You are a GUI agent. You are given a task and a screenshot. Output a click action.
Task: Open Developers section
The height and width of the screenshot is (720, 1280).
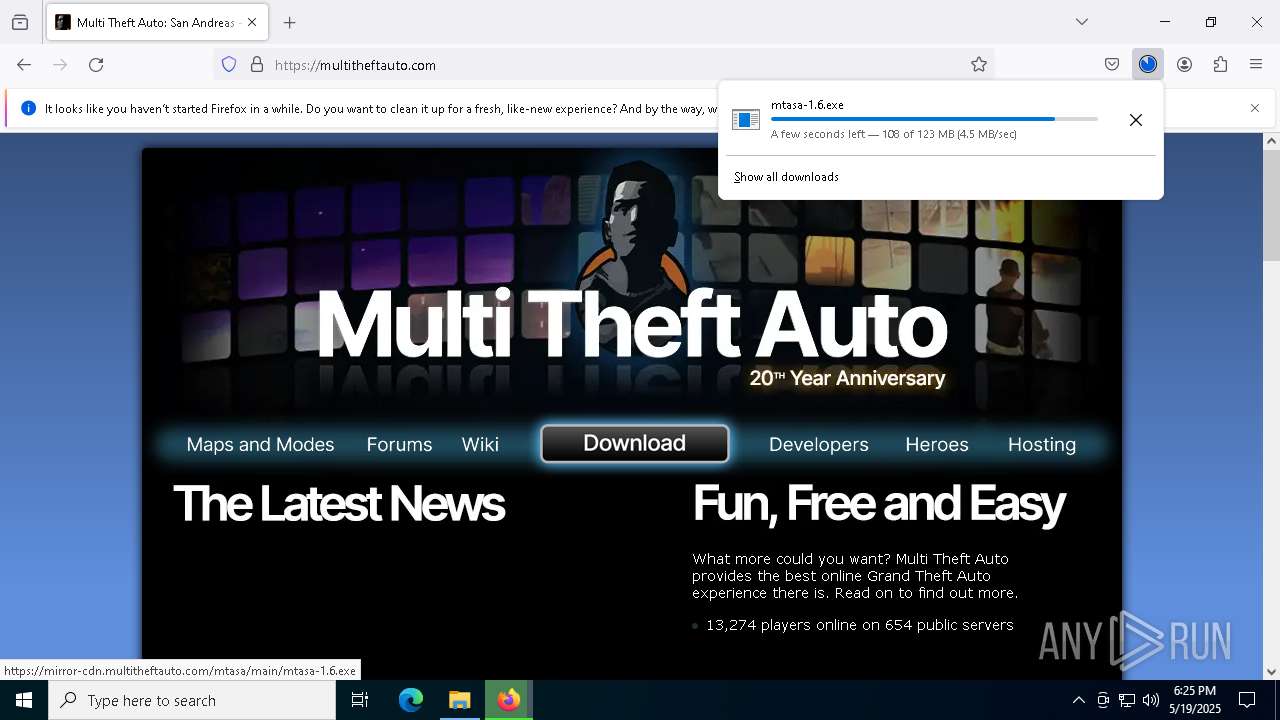pyautogui.click(x=819, y=444)
